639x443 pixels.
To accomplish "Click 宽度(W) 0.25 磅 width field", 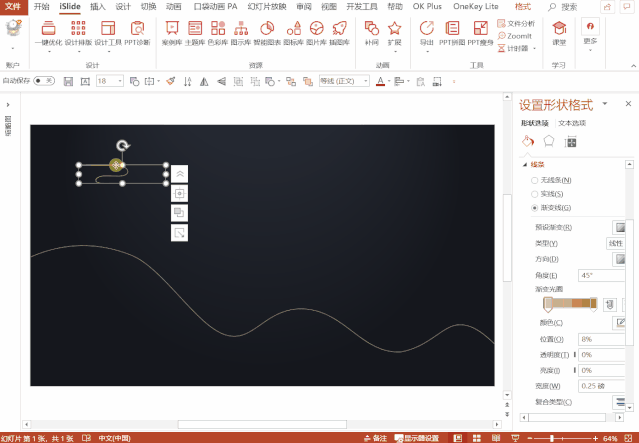I will [602, 386].
